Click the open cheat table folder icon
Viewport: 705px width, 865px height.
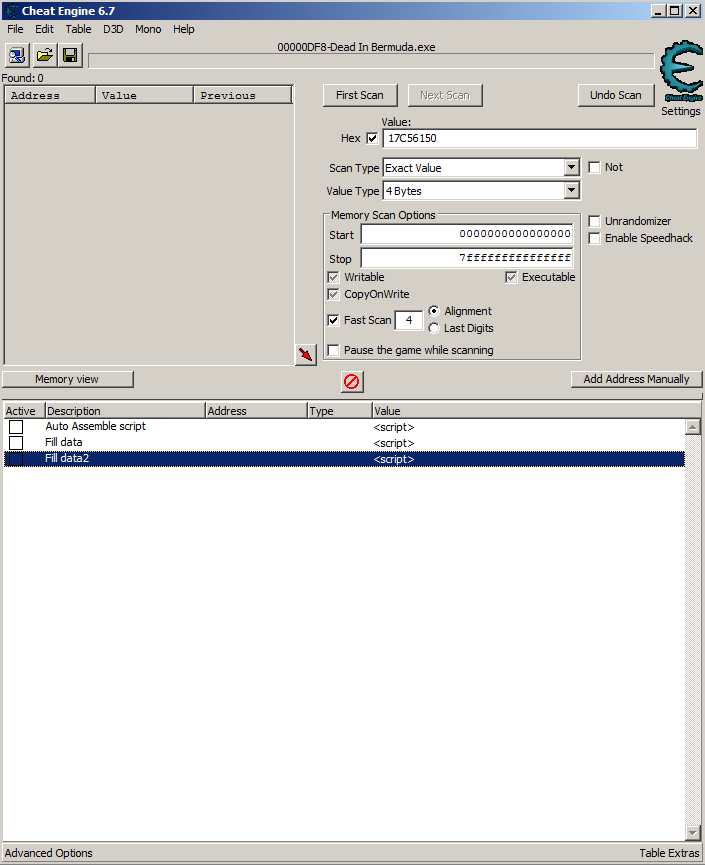pos(44,55)
